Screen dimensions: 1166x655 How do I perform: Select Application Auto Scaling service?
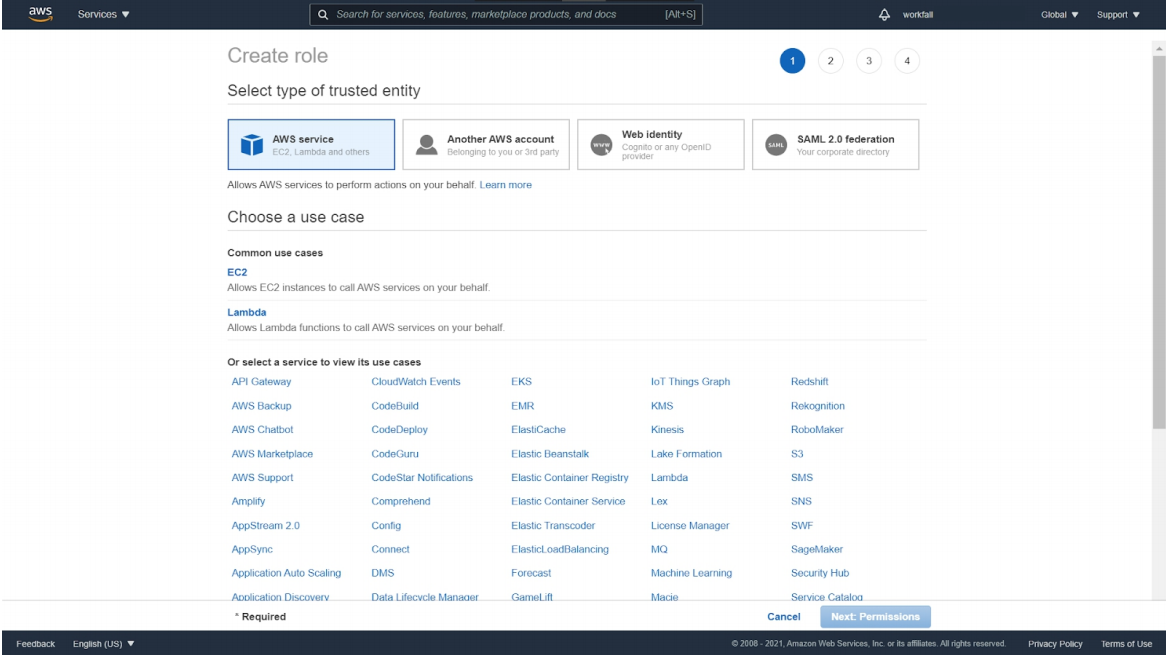286,572
